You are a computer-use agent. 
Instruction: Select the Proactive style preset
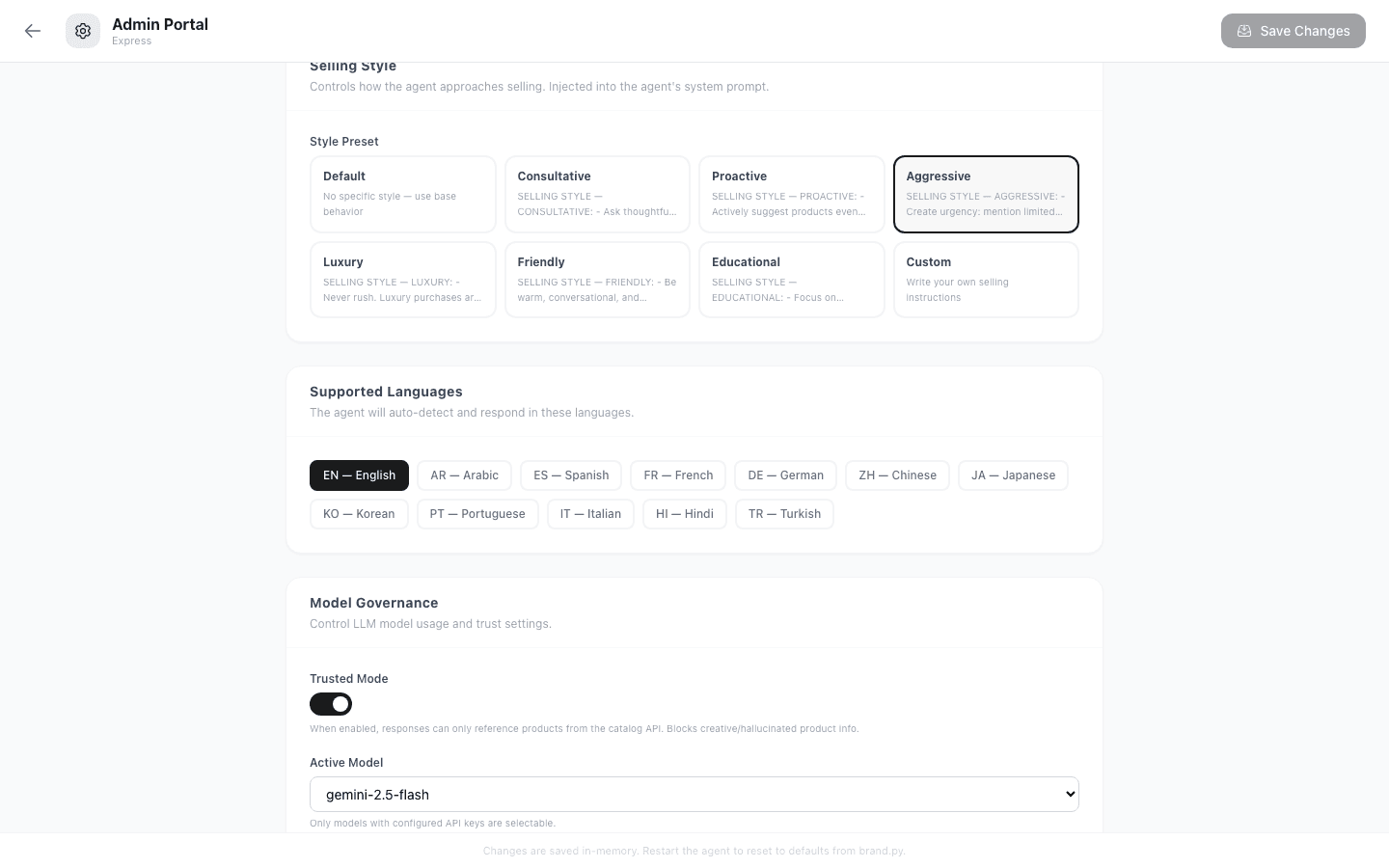point(791,194)
